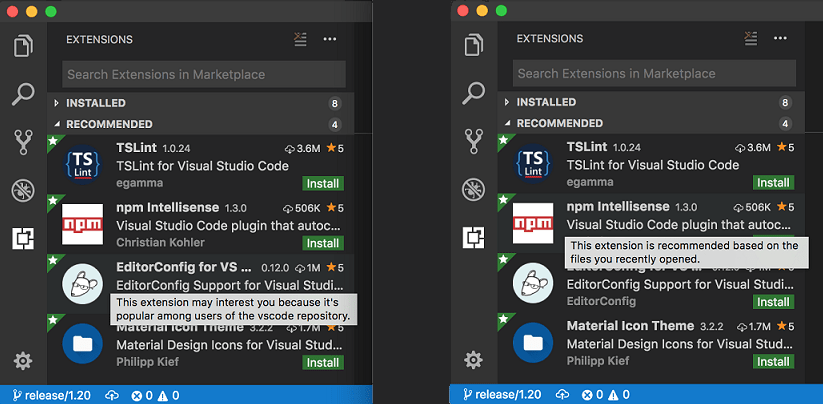Collapse RECOMMENDED section in right window
The image size is (823, 404).
[651, 123]
